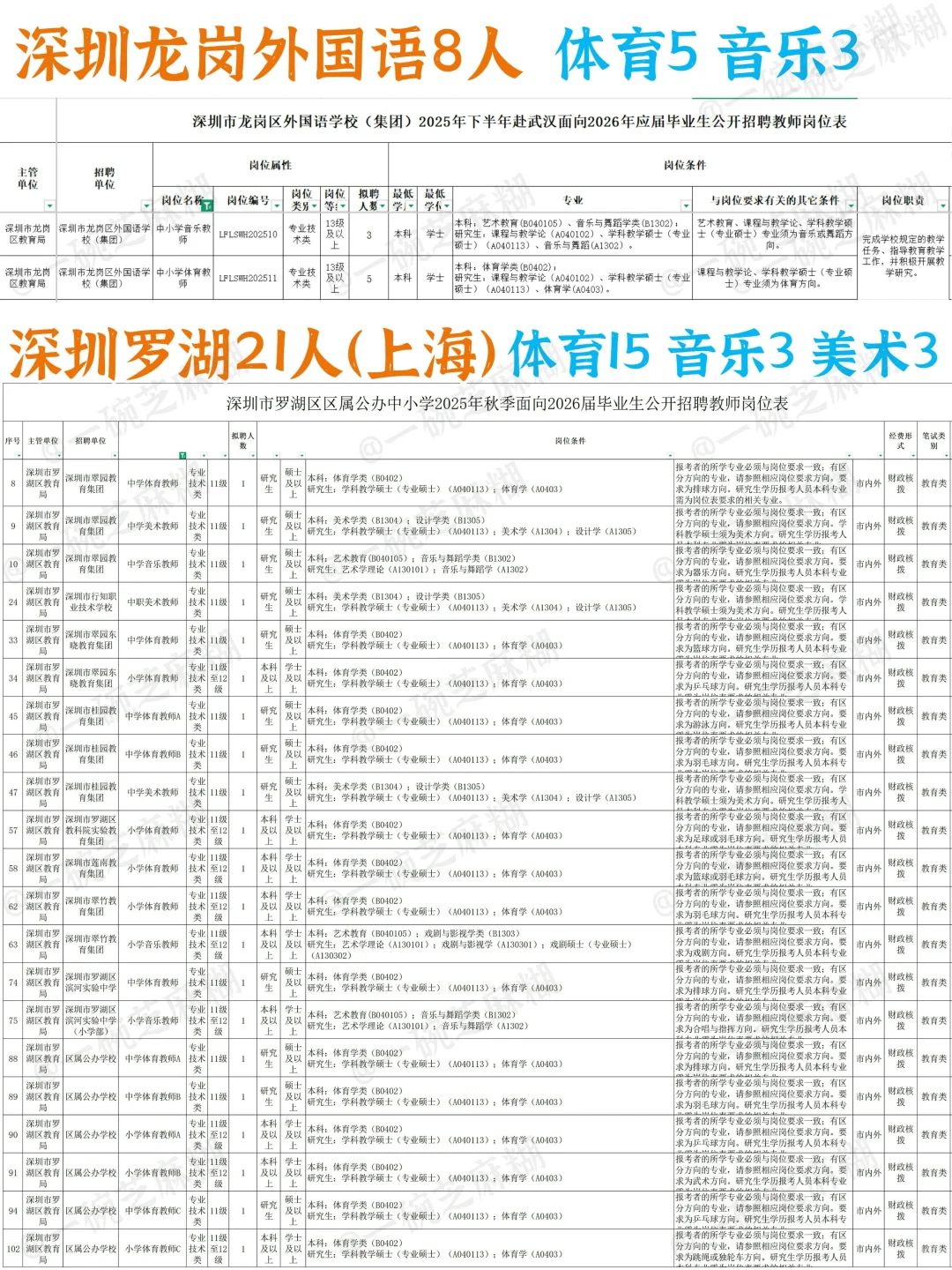Select 小学体育教师C cell in row 102
Screen dimensions: 952x1270
click(x=152, y=1249)
